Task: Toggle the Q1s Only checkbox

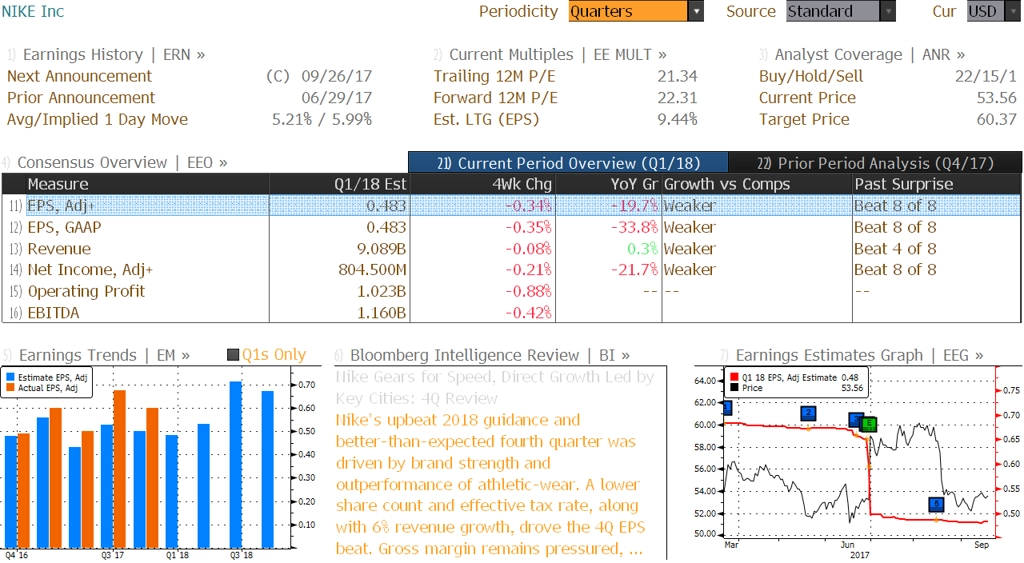Action: click(x=232, y=355)
